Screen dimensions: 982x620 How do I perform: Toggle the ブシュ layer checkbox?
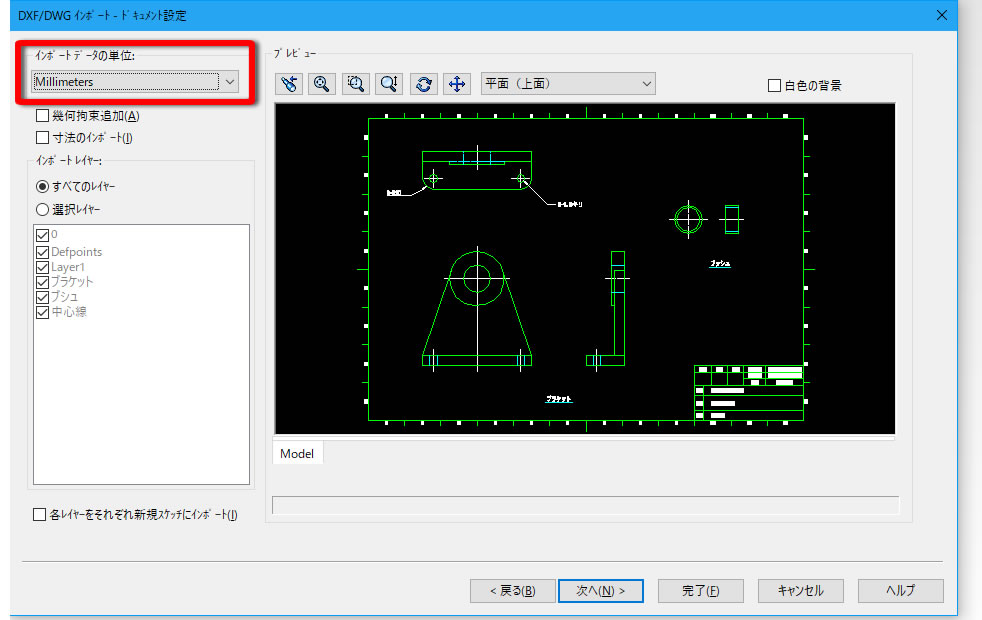43,297
